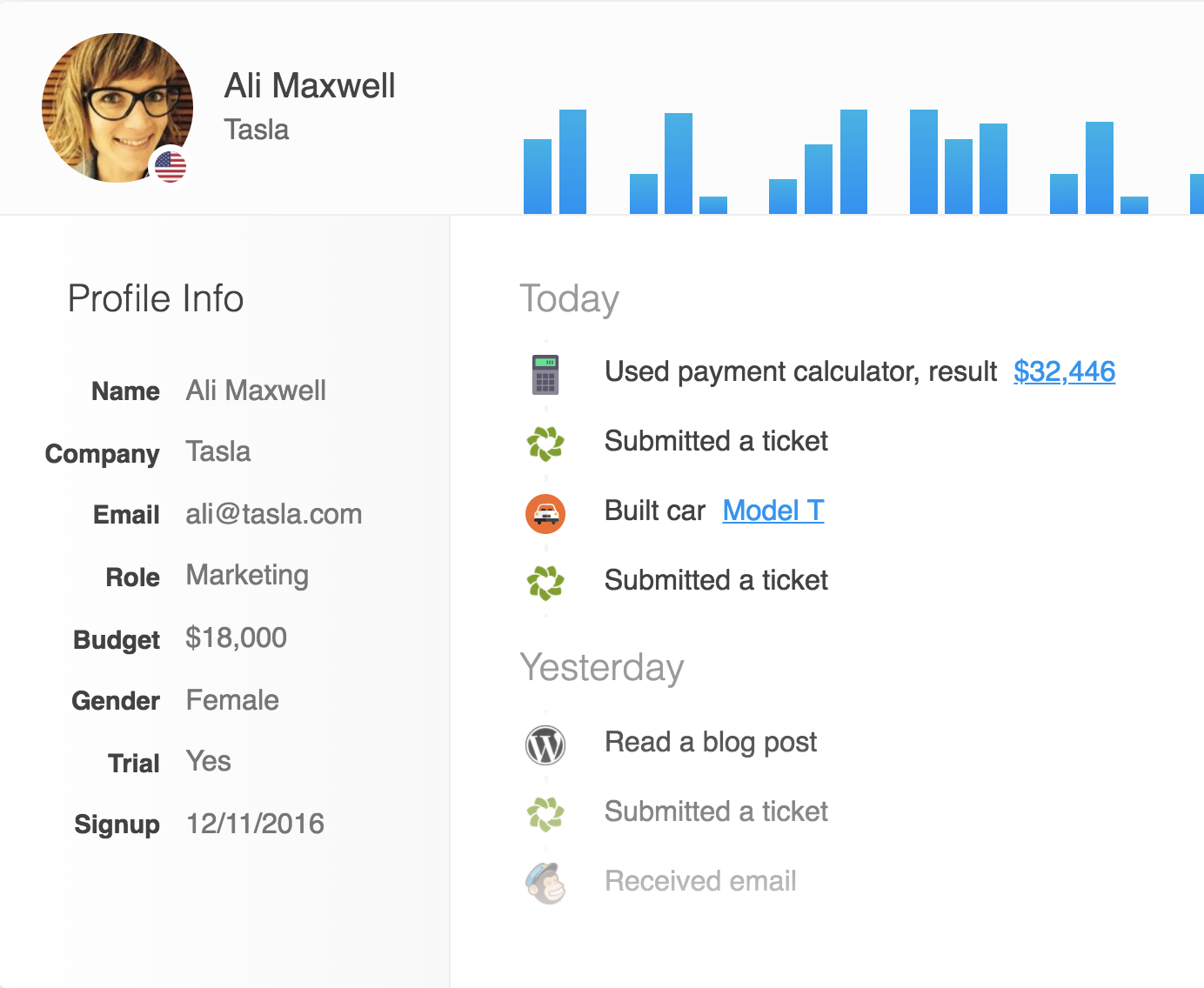
Task: Click ticket icon directly below the calculator
Action: [x=545, y=444]
